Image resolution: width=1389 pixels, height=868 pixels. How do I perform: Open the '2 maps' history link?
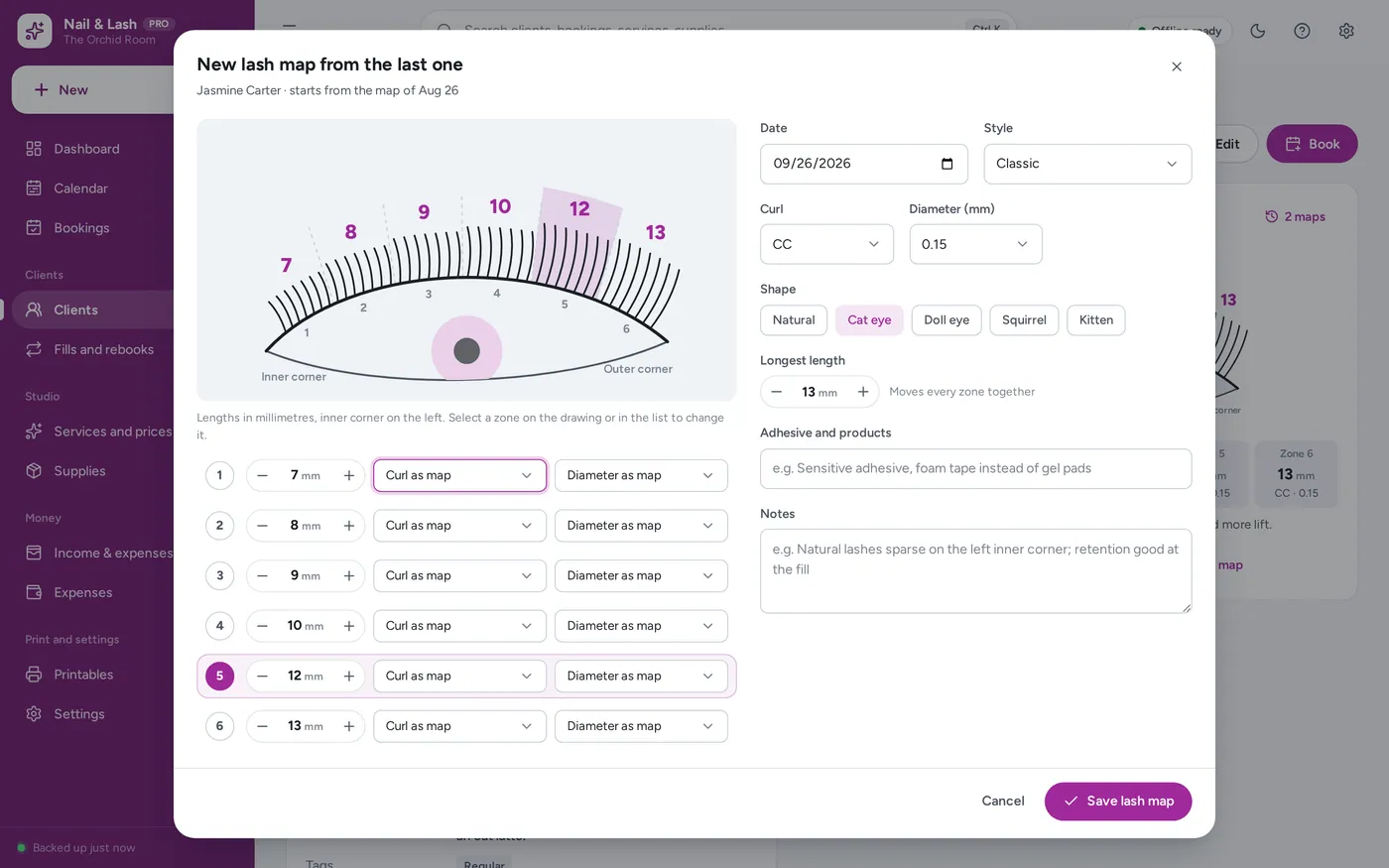click(x=1296, y=216)
